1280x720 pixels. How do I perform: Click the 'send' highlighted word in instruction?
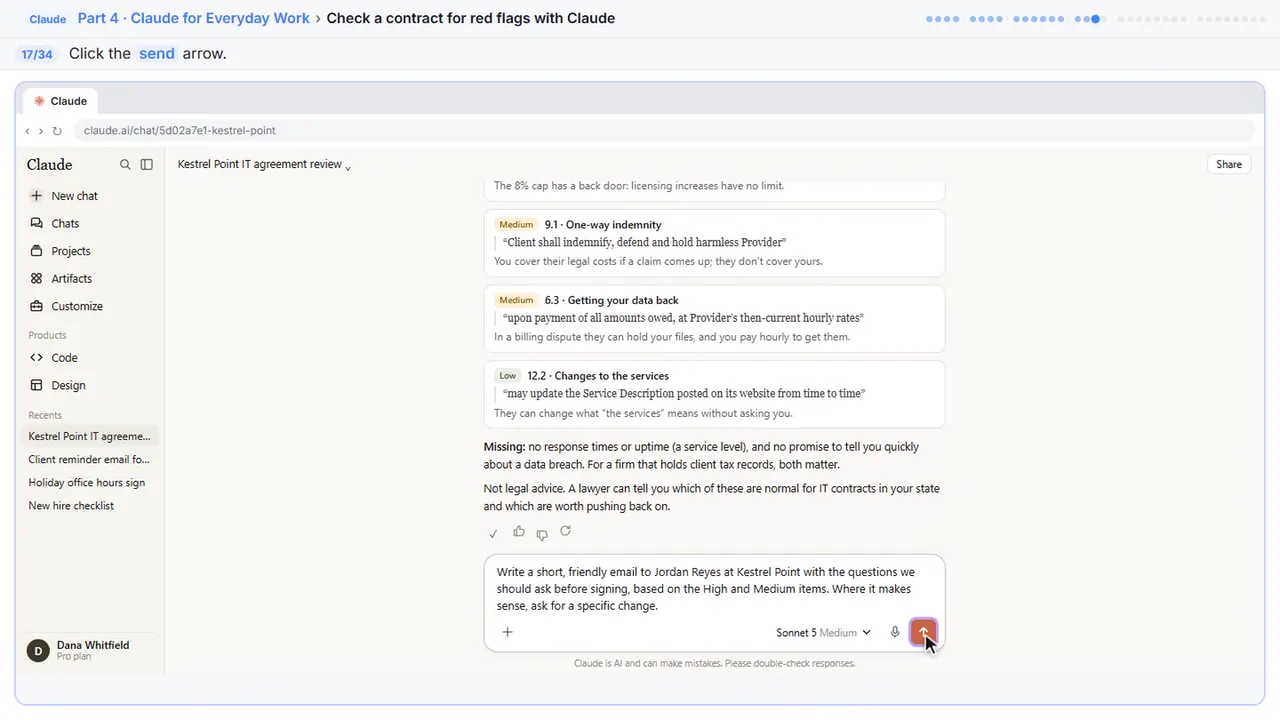pyautogui.click(x=157, y=54)
